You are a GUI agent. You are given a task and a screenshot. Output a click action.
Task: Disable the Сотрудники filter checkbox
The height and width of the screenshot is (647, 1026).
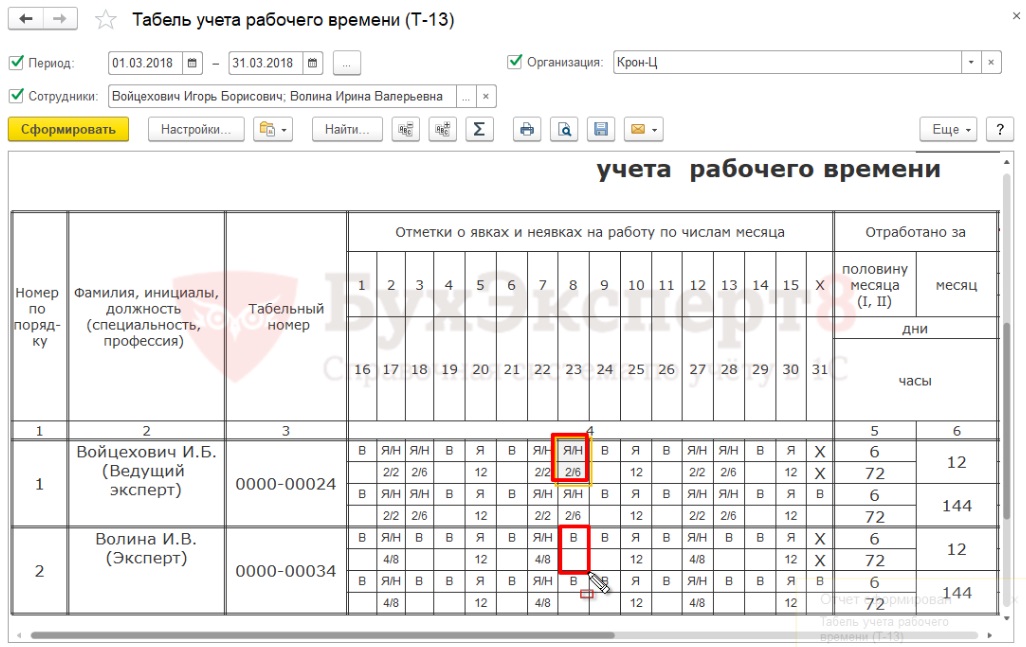(16, 96)
